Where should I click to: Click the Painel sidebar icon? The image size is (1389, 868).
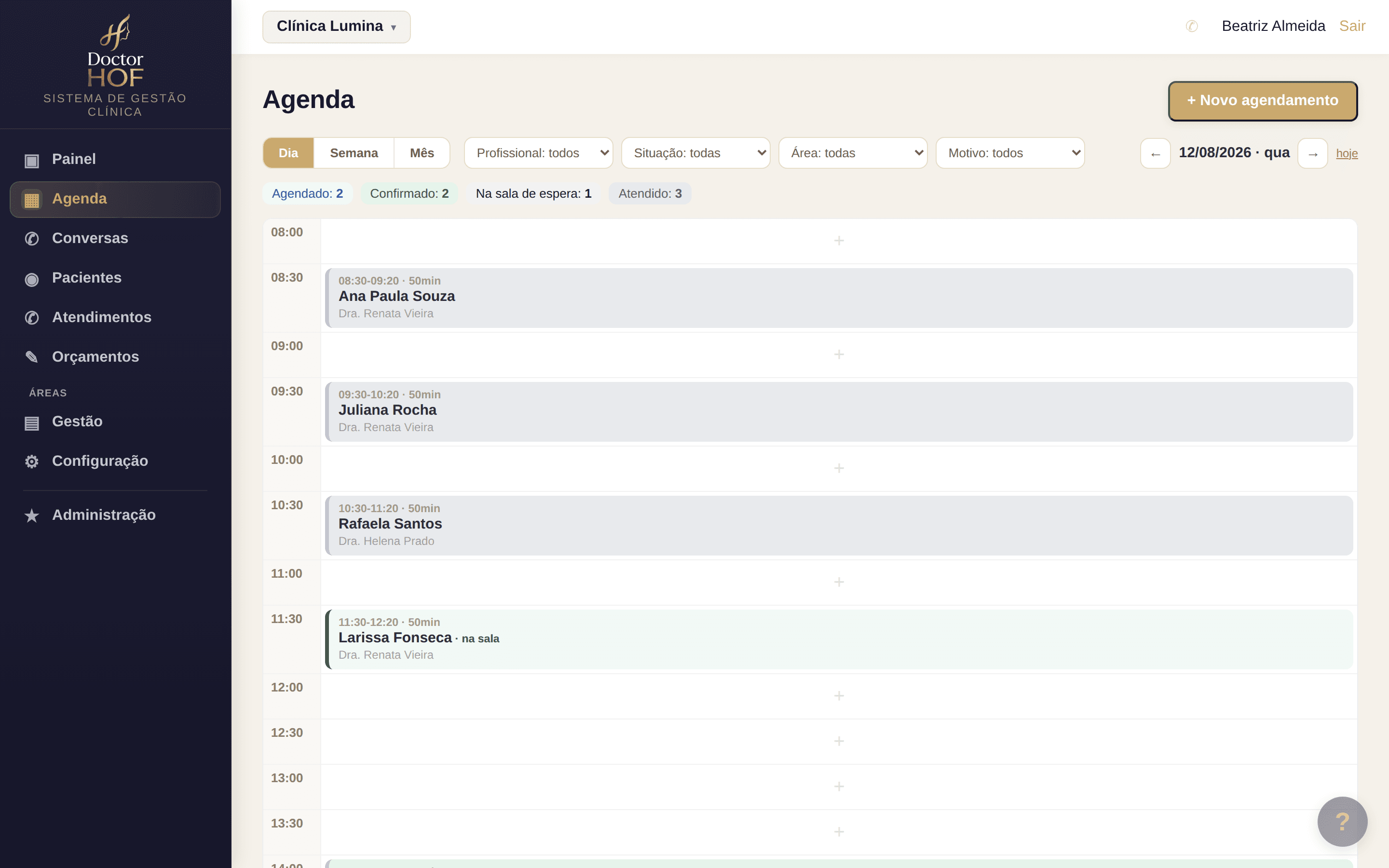pos(31,160)
